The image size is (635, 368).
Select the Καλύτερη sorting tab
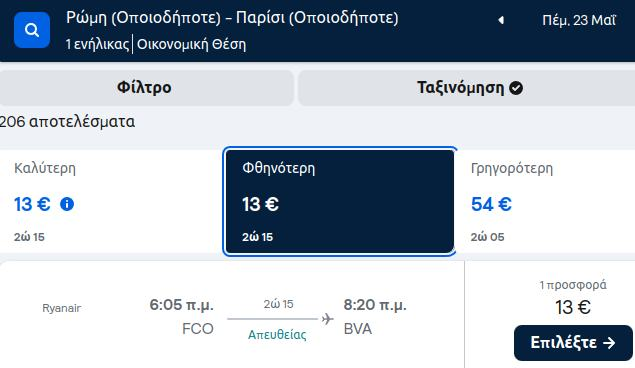(x=111, y=202)
